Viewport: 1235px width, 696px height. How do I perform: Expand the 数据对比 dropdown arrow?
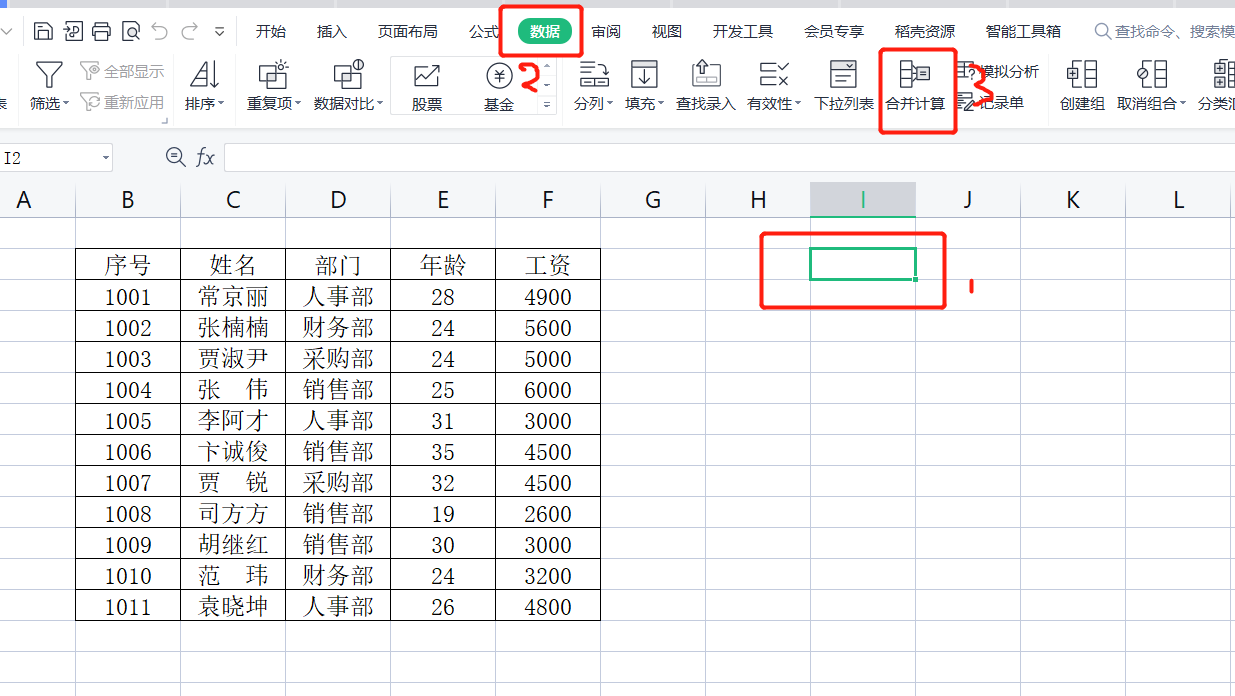pyautogui.click(x=381, y=104)
